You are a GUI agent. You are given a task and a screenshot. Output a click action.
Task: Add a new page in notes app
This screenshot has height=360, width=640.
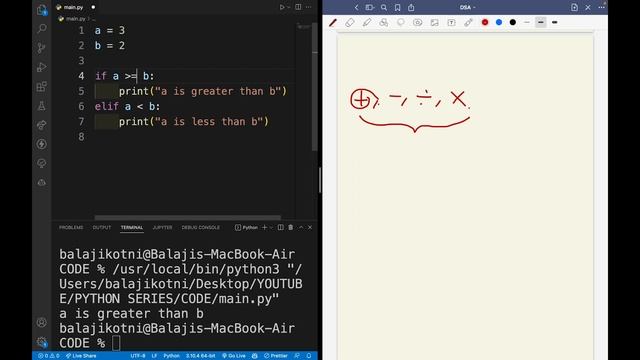coord(574,7)
